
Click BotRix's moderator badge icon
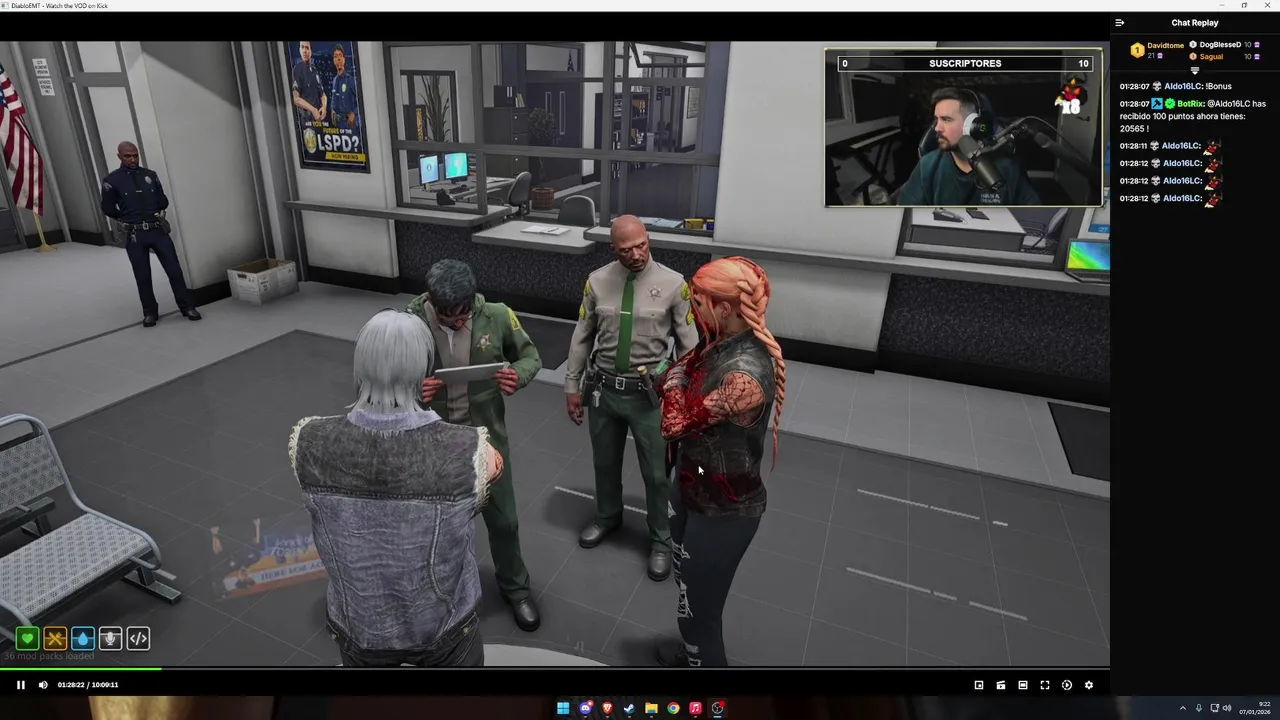pos(1157,104)
